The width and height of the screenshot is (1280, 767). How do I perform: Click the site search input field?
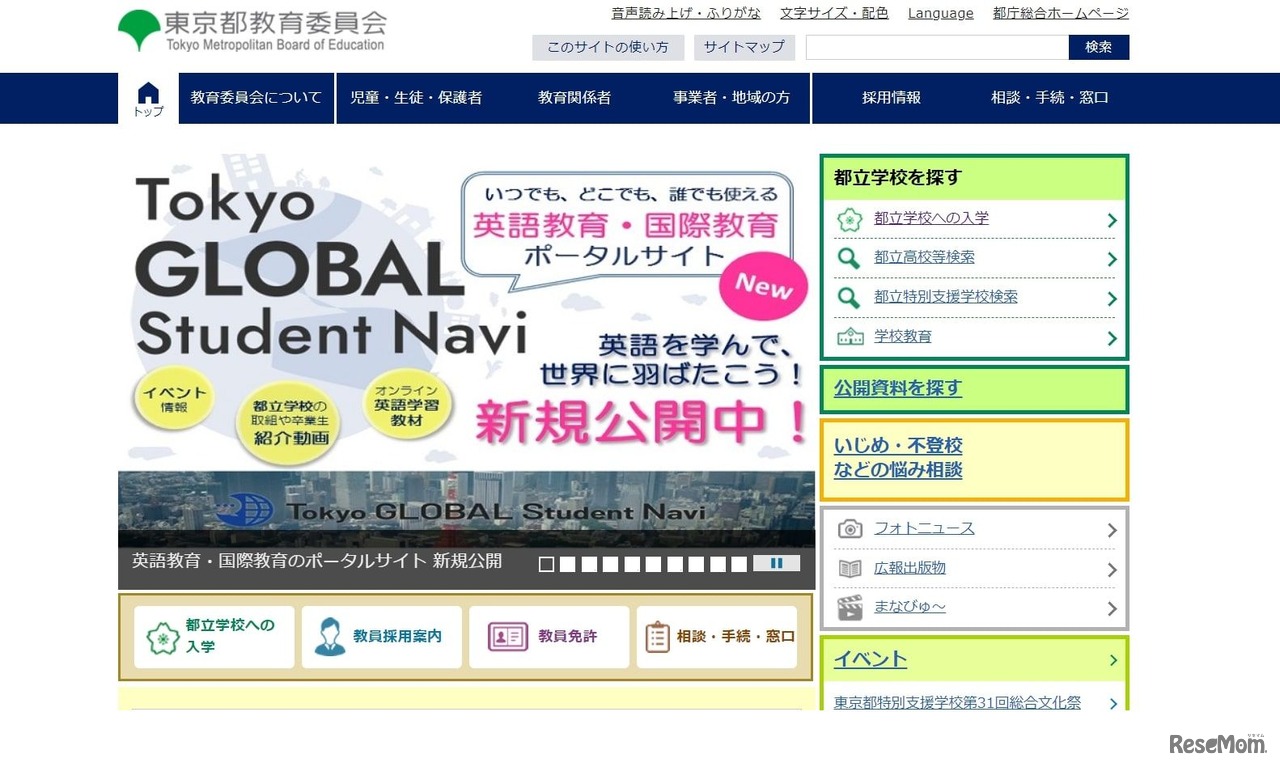pyautogui.click(x=937, y=47)
